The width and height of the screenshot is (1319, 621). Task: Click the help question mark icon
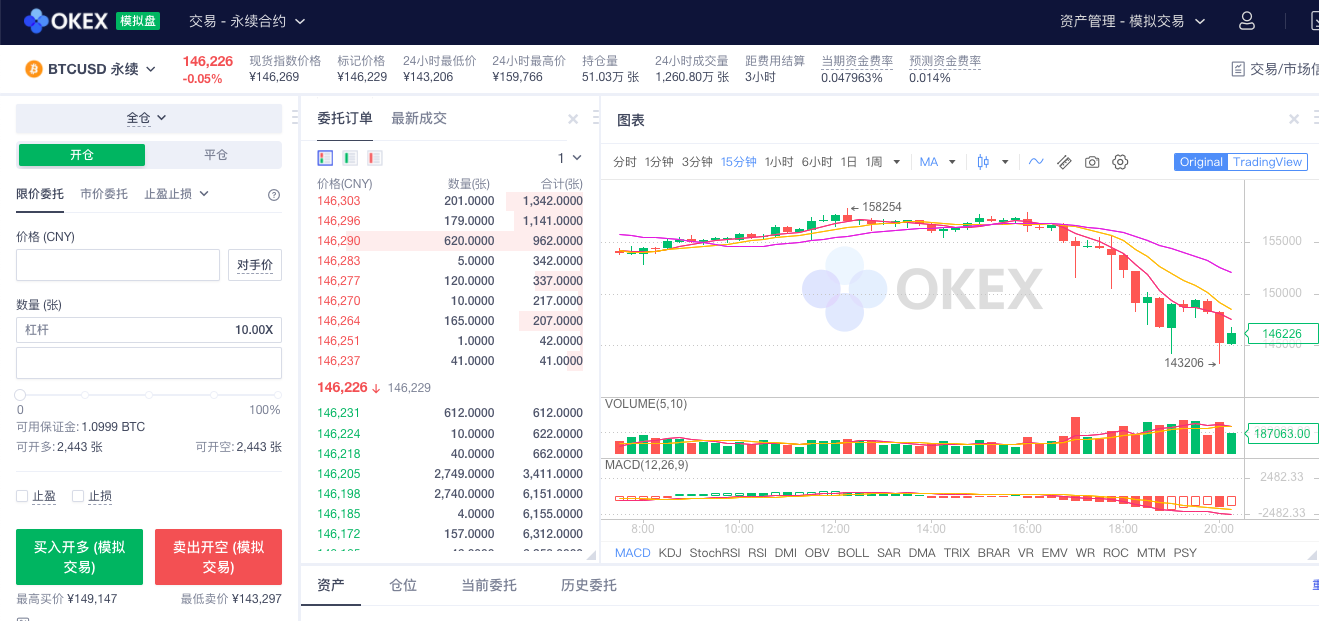[274, 195]
